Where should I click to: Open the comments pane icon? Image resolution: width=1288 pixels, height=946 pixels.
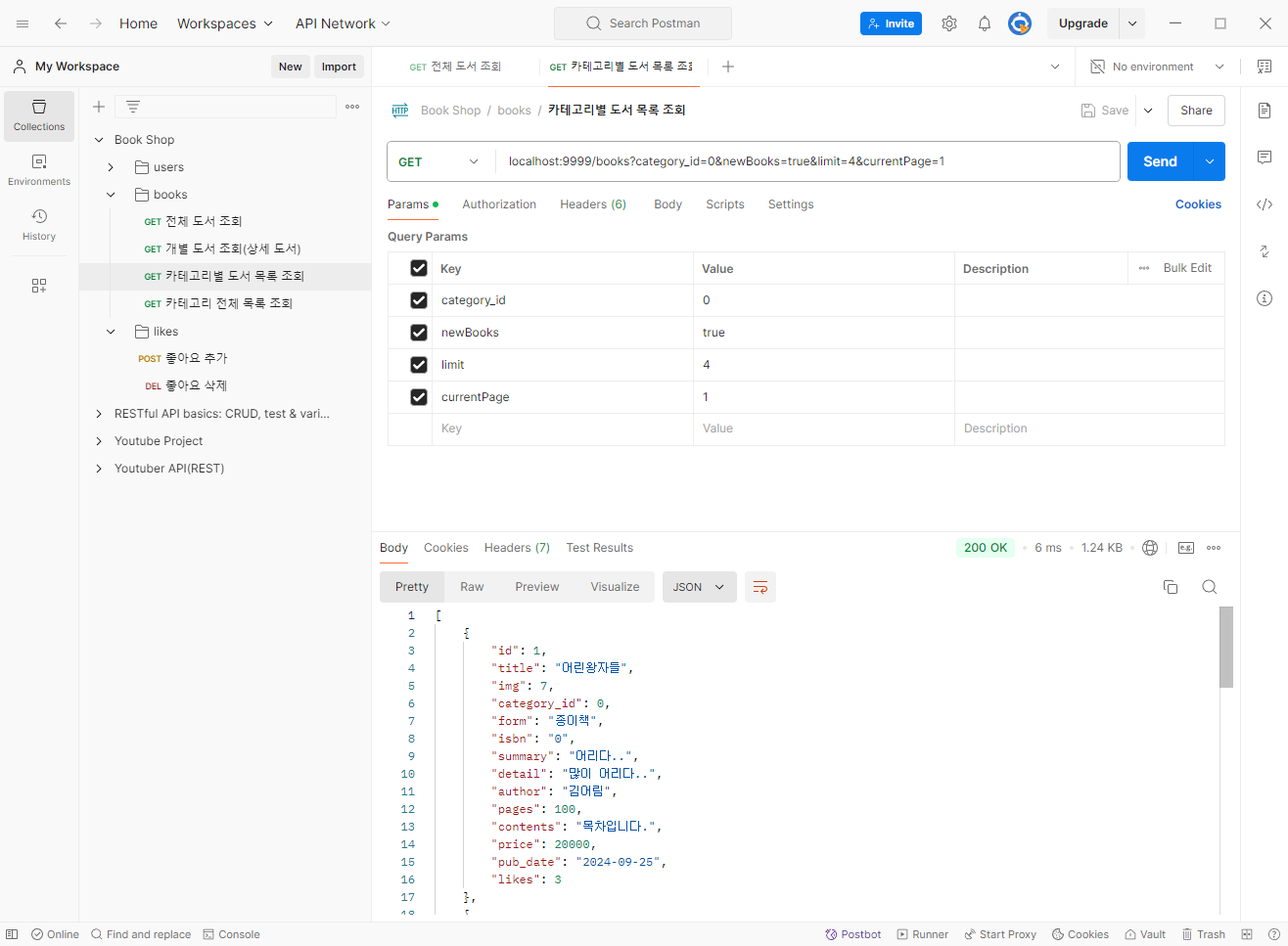pyautogui.click(x=1265, y=158)
